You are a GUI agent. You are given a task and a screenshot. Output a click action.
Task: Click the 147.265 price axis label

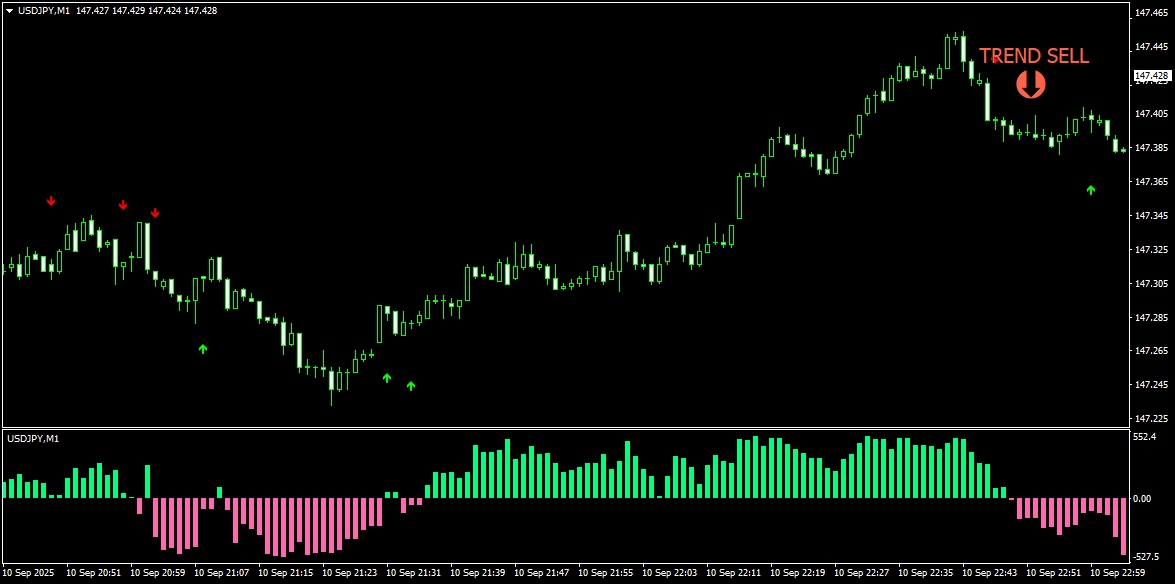point(1152,351)
